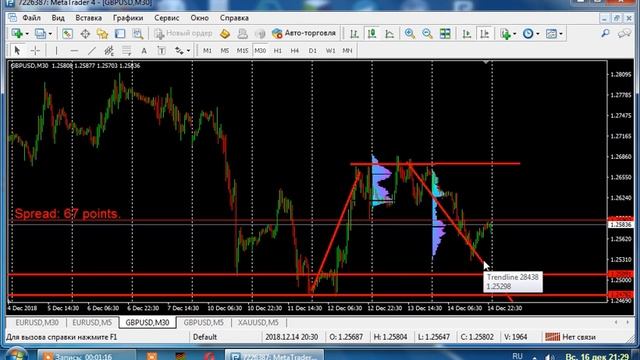The height and width of the screenshot is (360, 640).
Task: Zoom in on the chart
Action: pos(410,33)
